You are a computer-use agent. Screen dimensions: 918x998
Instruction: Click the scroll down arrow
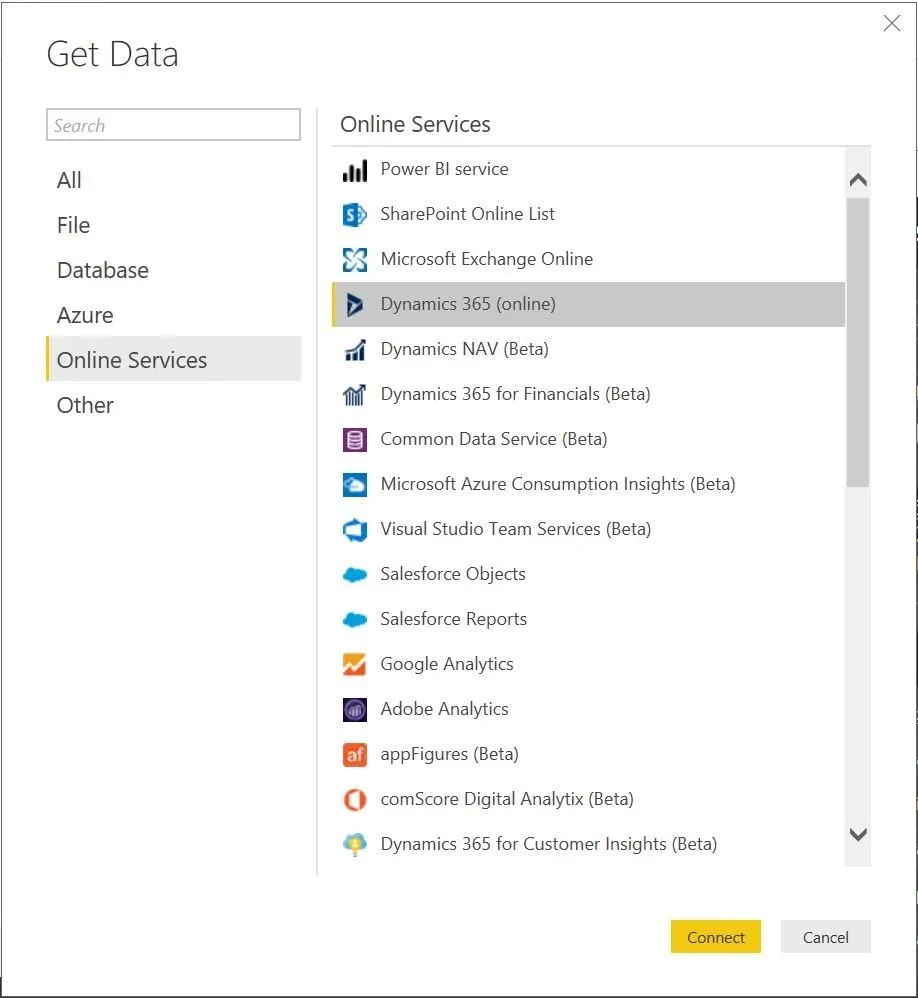858,834
